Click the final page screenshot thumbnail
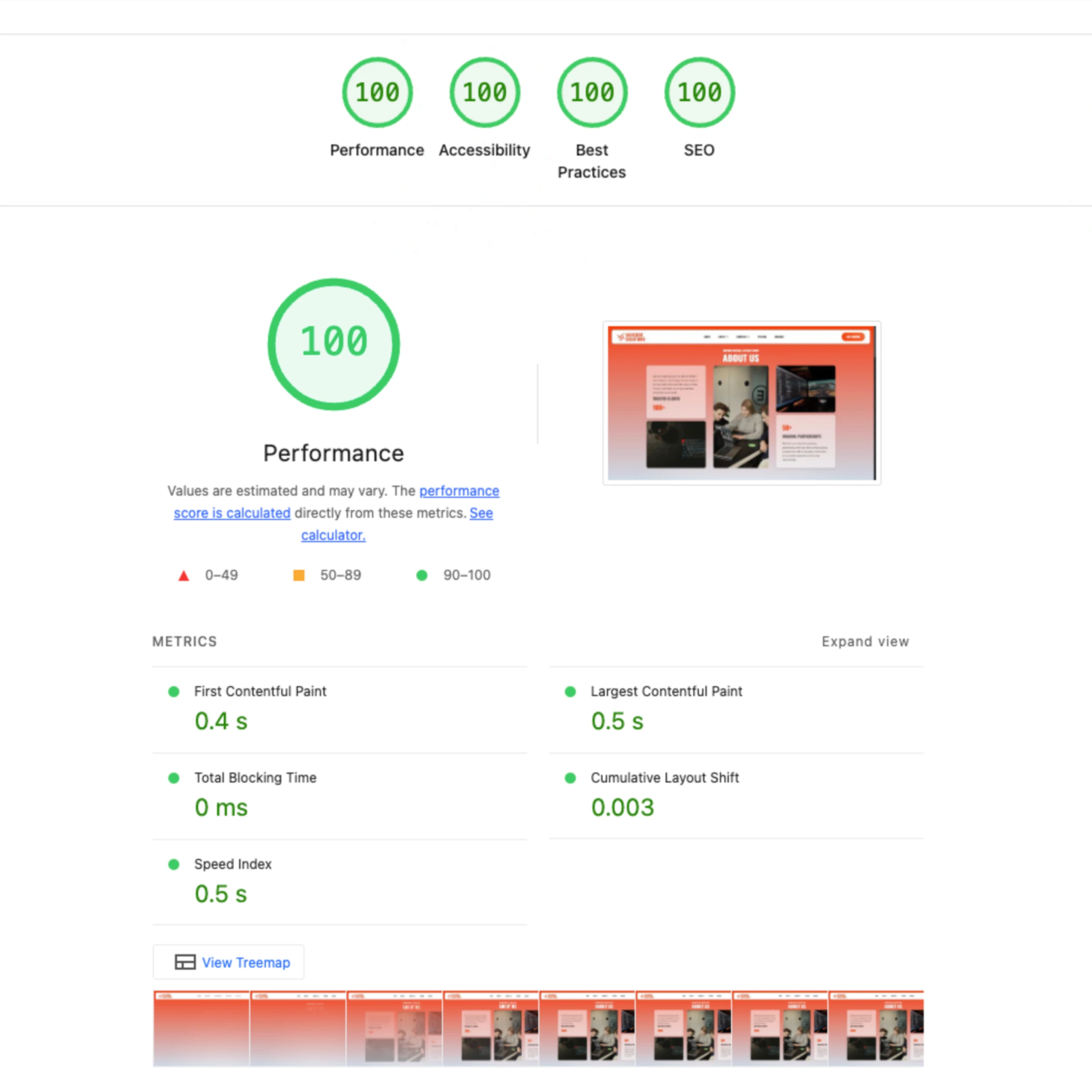Image resolution: width=1092 pixels, height=1092 pixels. [742, 403]
